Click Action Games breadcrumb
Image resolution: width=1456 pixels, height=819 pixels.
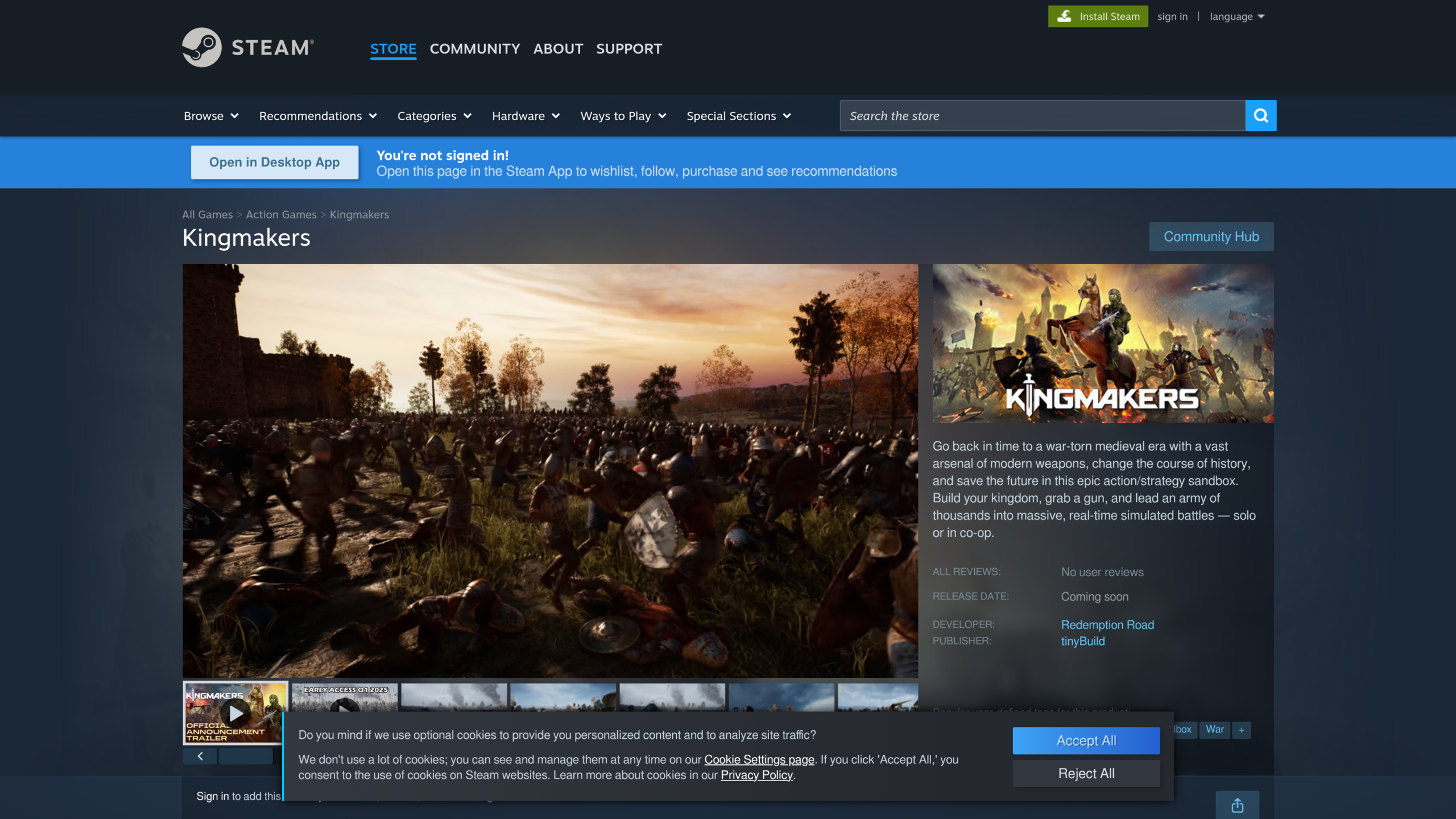tap(281, 214)
